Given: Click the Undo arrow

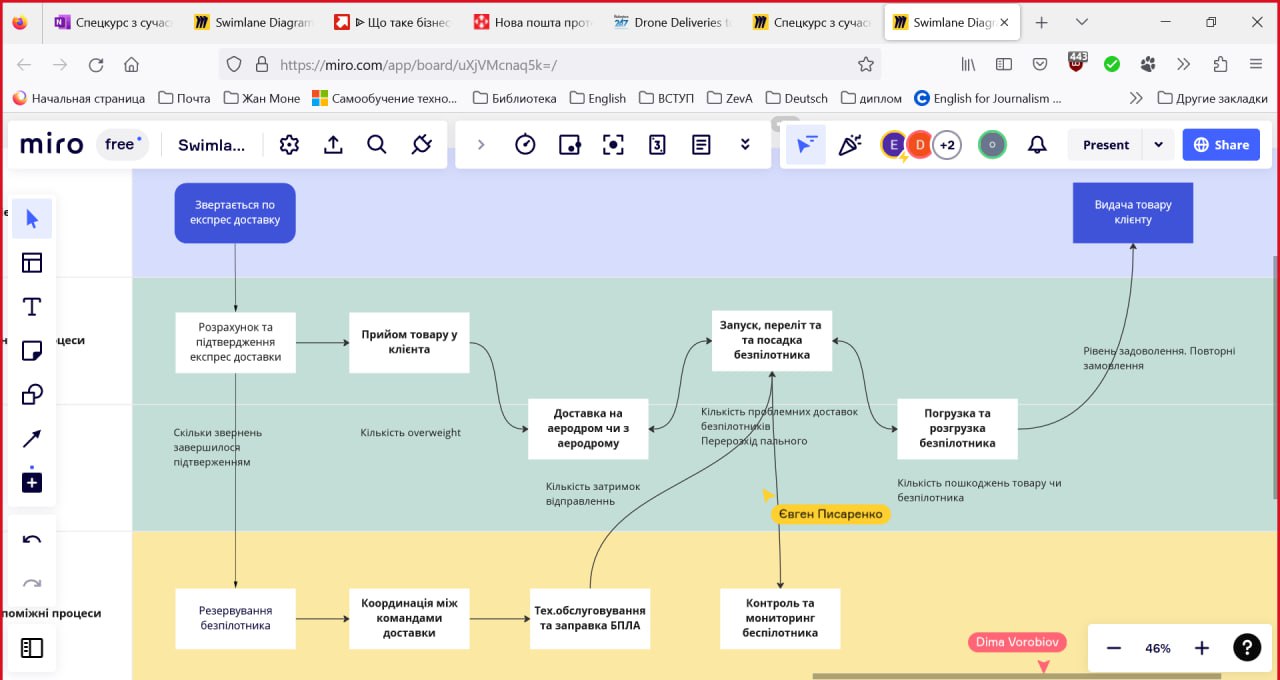Looking at the screenshot, I should (32, 541).
